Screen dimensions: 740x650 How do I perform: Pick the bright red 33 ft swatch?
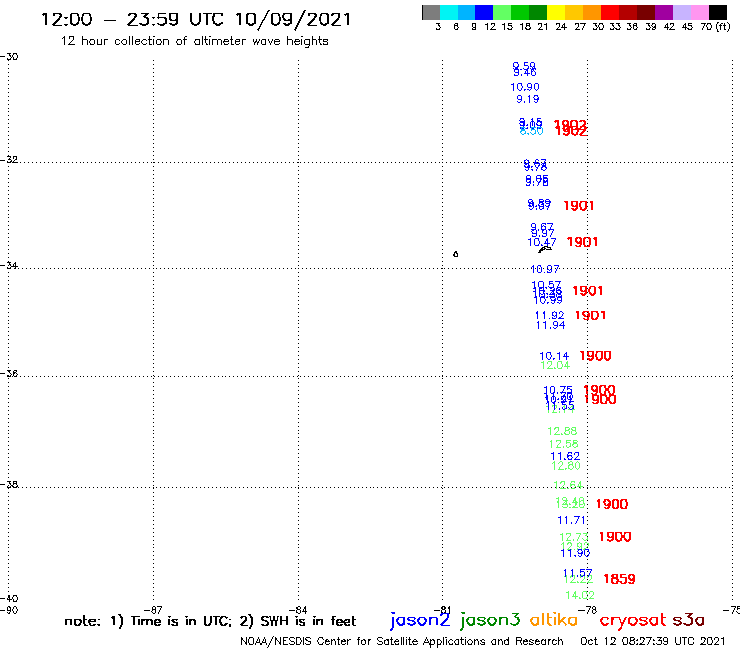click(x=609, y=12)
